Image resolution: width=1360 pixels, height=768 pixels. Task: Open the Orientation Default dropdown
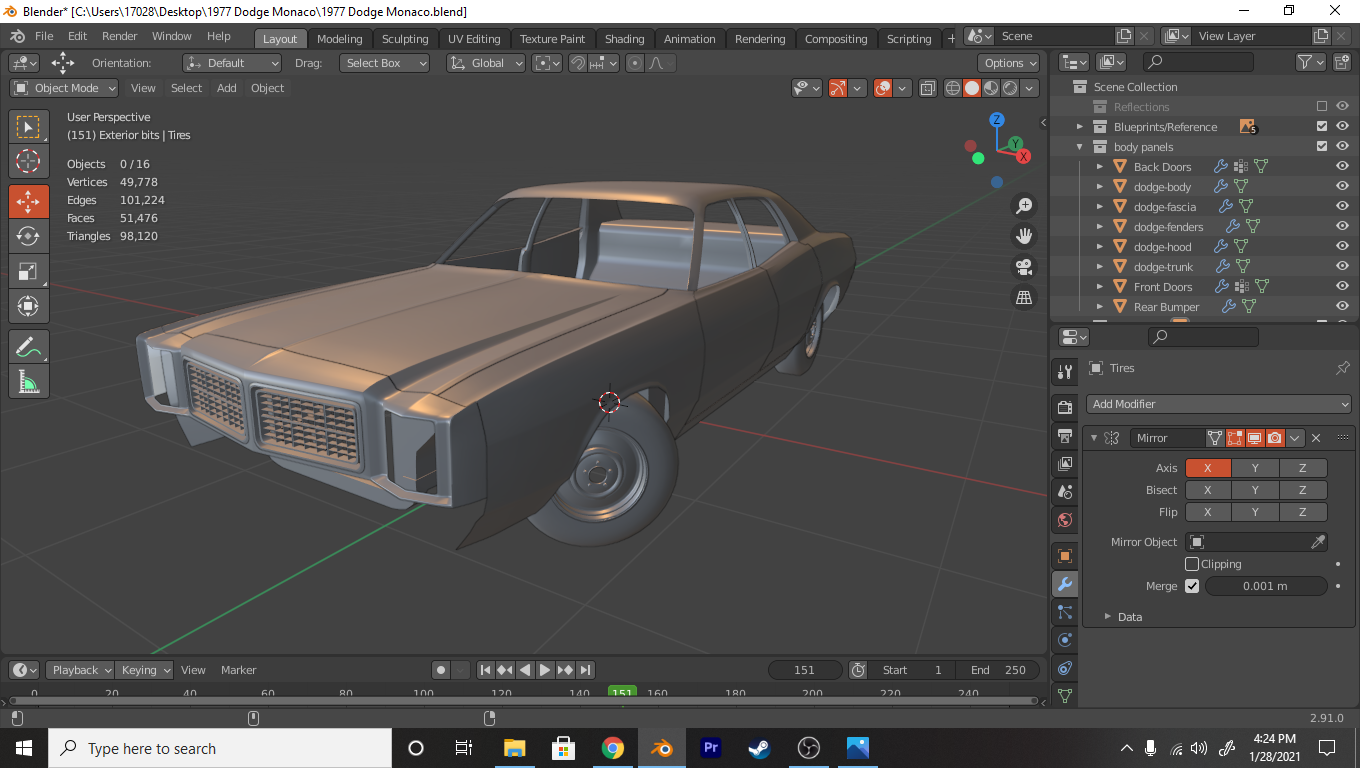pyautogui.click(x=232, y=63)
